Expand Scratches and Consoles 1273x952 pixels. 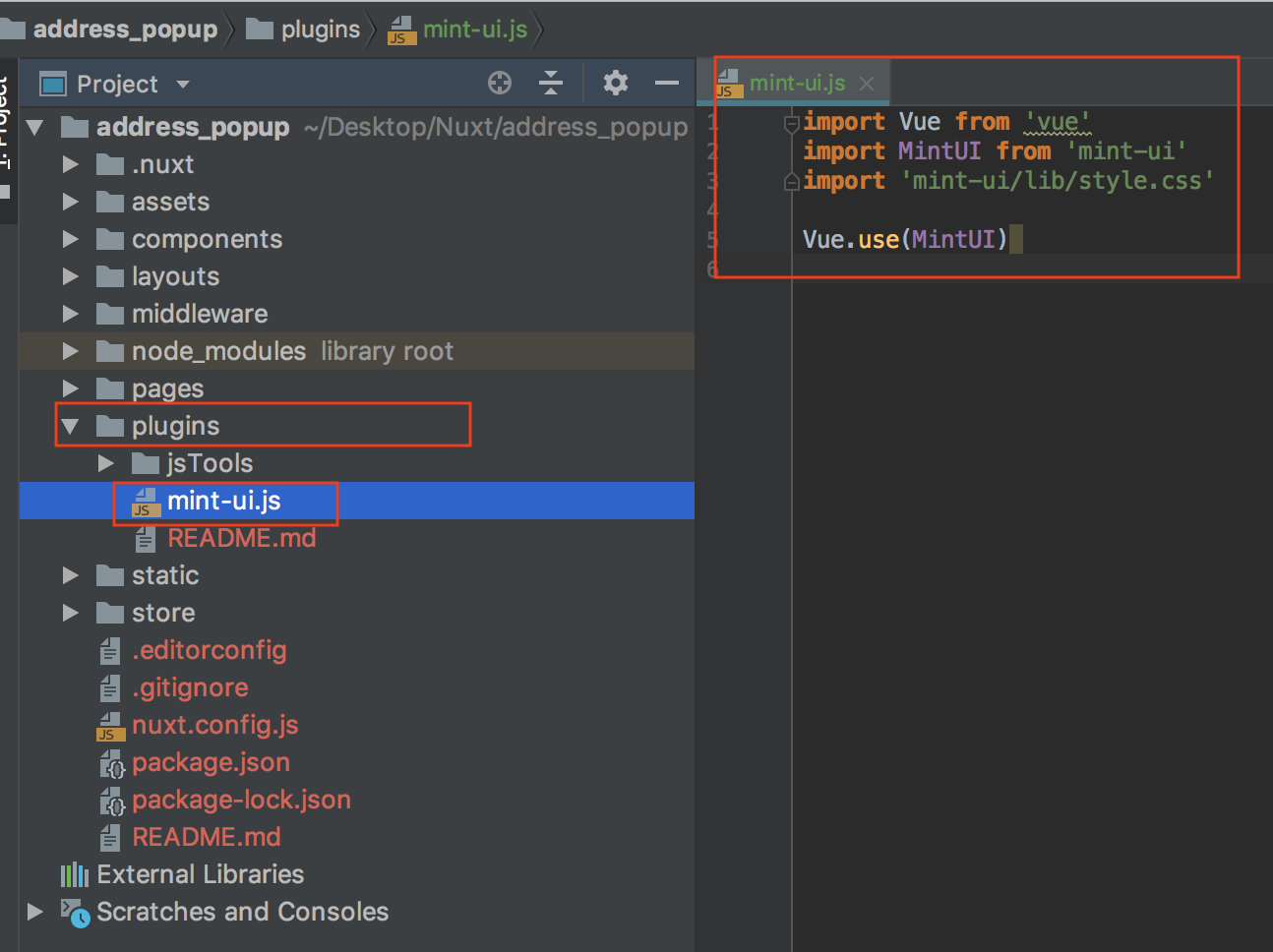pos(35,912)
